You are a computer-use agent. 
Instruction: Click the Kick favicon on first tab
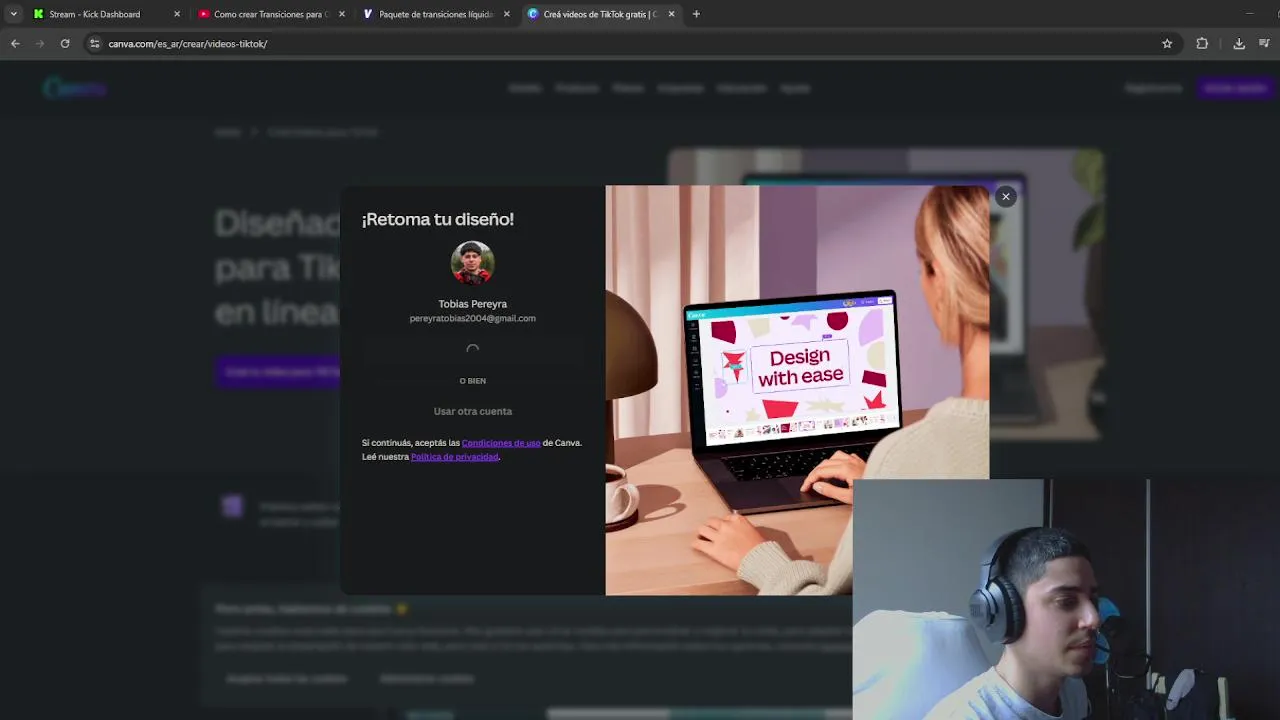click(x=39, y=14)
